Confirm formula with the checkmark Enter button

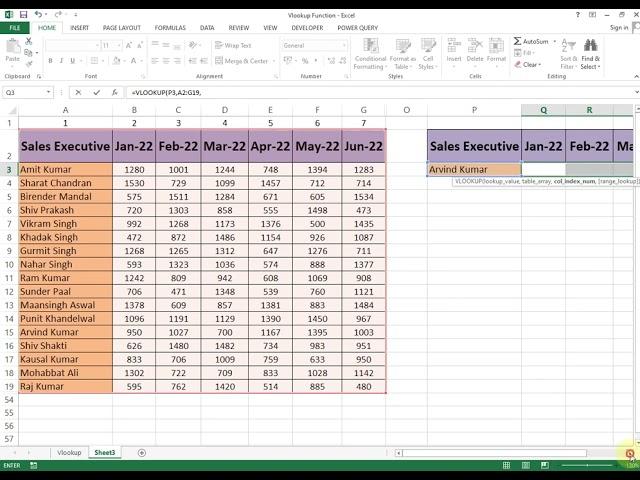pyautogui.click(x=96, y=93)
